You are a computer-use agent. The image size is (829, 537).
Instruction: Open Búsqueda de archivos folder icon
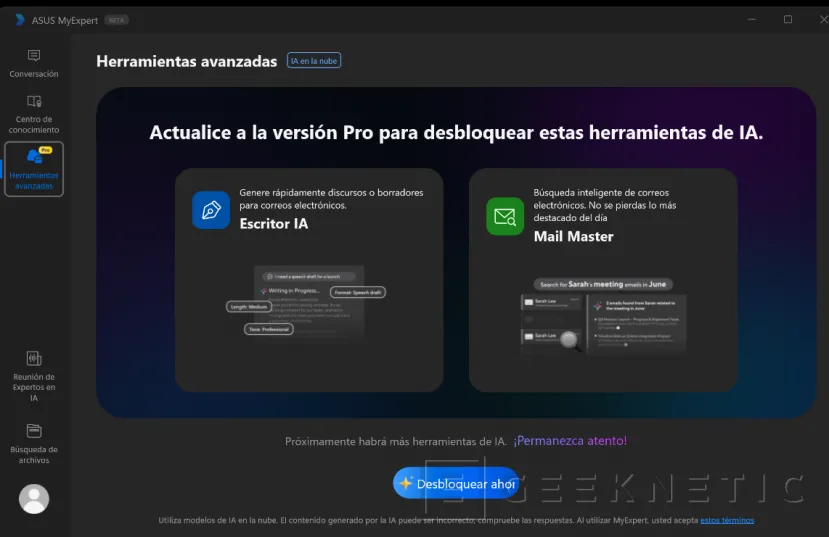pyautogui.click(x=34, y=431)
